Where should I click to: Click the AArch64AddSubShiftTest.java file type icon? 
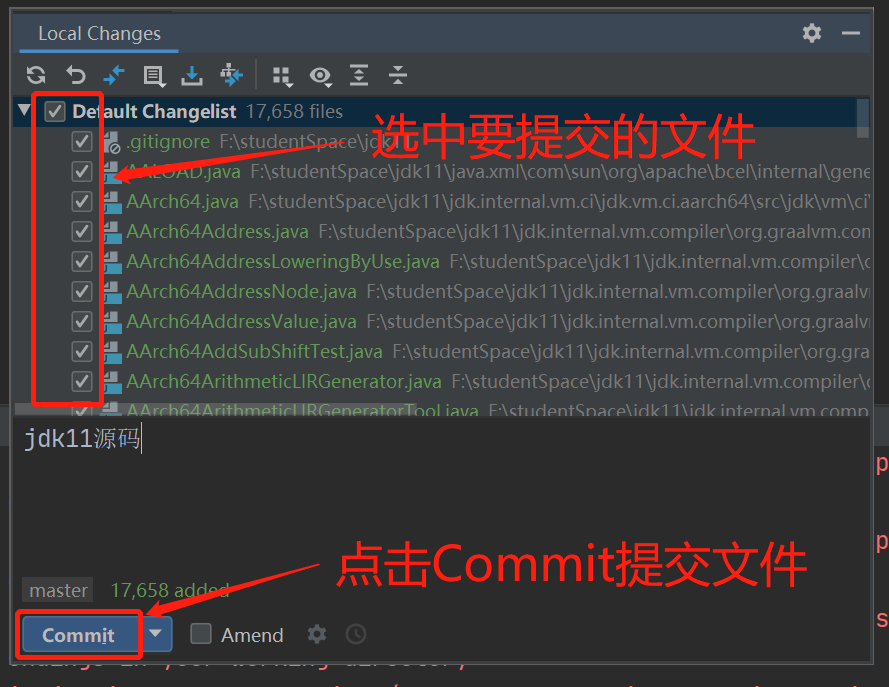coord(112,352)
